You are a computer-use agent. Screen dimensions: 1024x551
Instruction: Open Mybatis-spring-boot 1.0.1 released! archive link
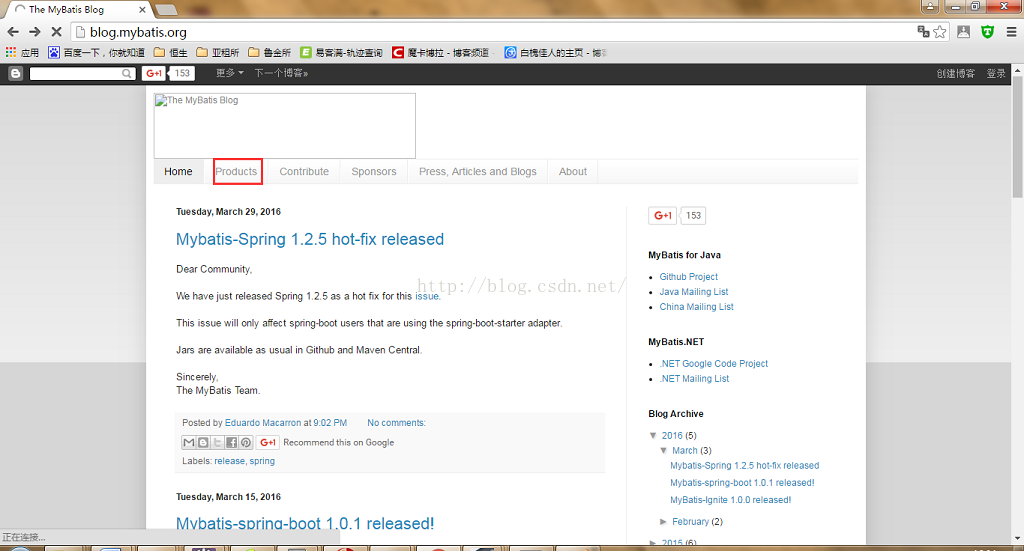point(742,483)
